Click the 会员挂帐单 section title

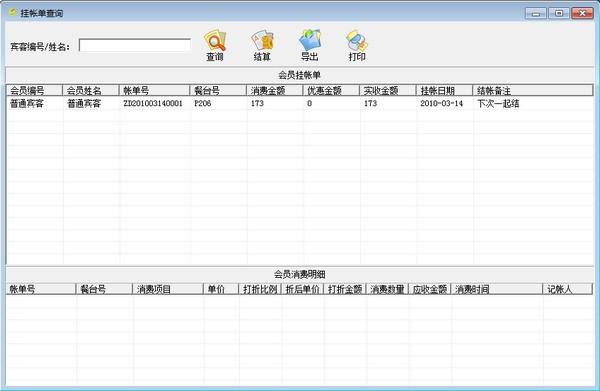[299, 75]
